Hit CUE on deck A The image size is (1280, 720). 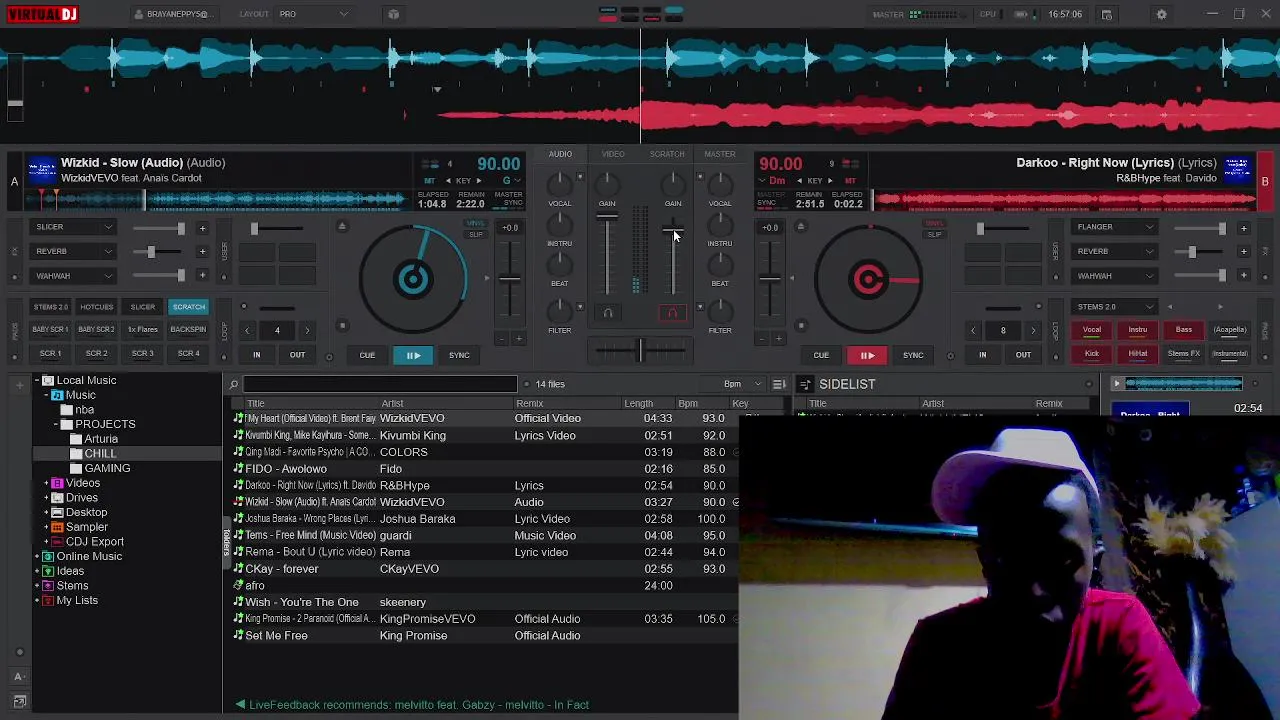click(x=367, y=355)
